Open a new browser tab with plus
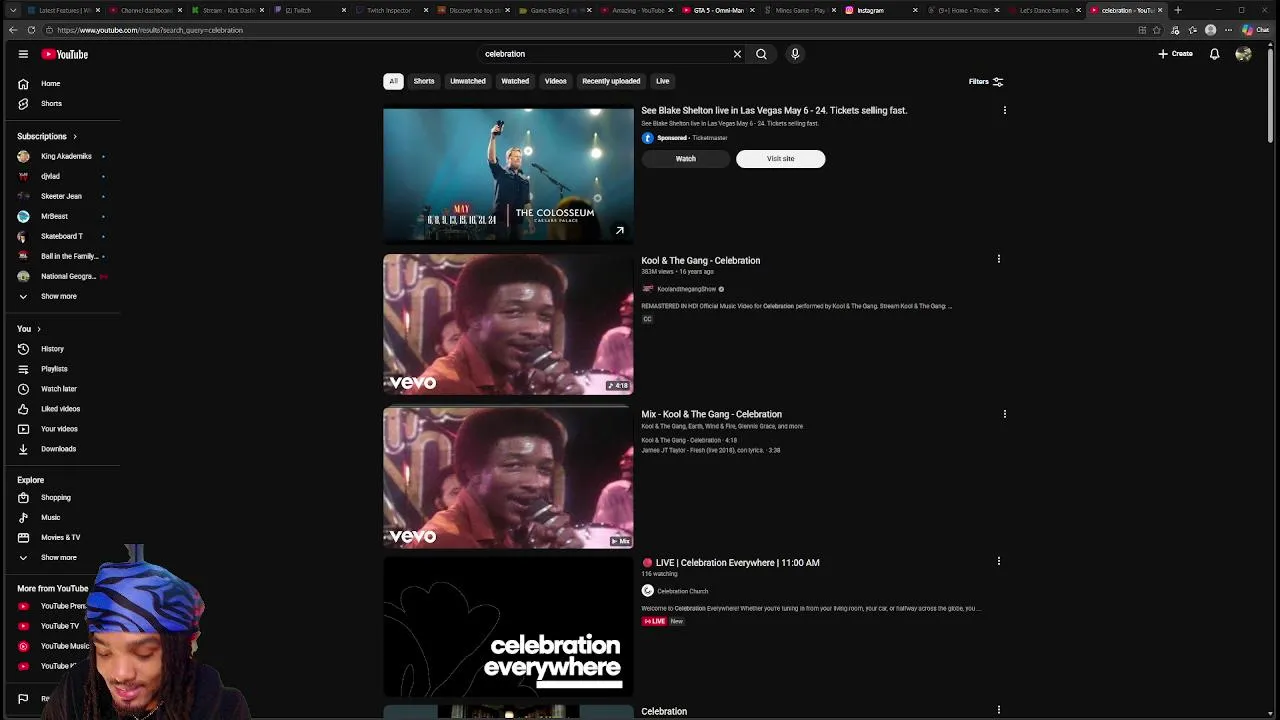The height and width of the screenshot is (720, 1280). point(1177,10)
